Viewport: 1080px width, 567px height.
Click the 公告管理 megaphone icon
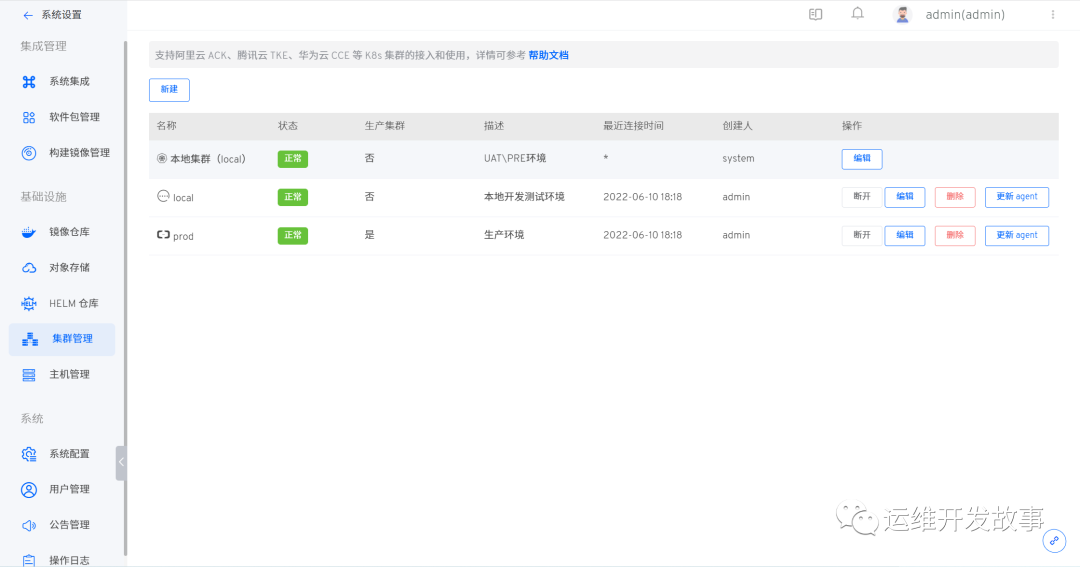(x=29, y=526)
